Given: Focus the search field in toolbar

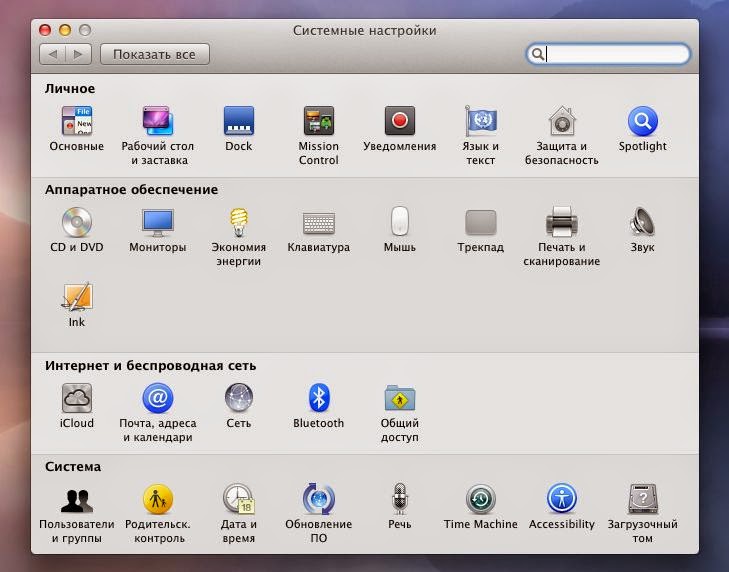Looking at the screenshot, I should click(608, 54).
